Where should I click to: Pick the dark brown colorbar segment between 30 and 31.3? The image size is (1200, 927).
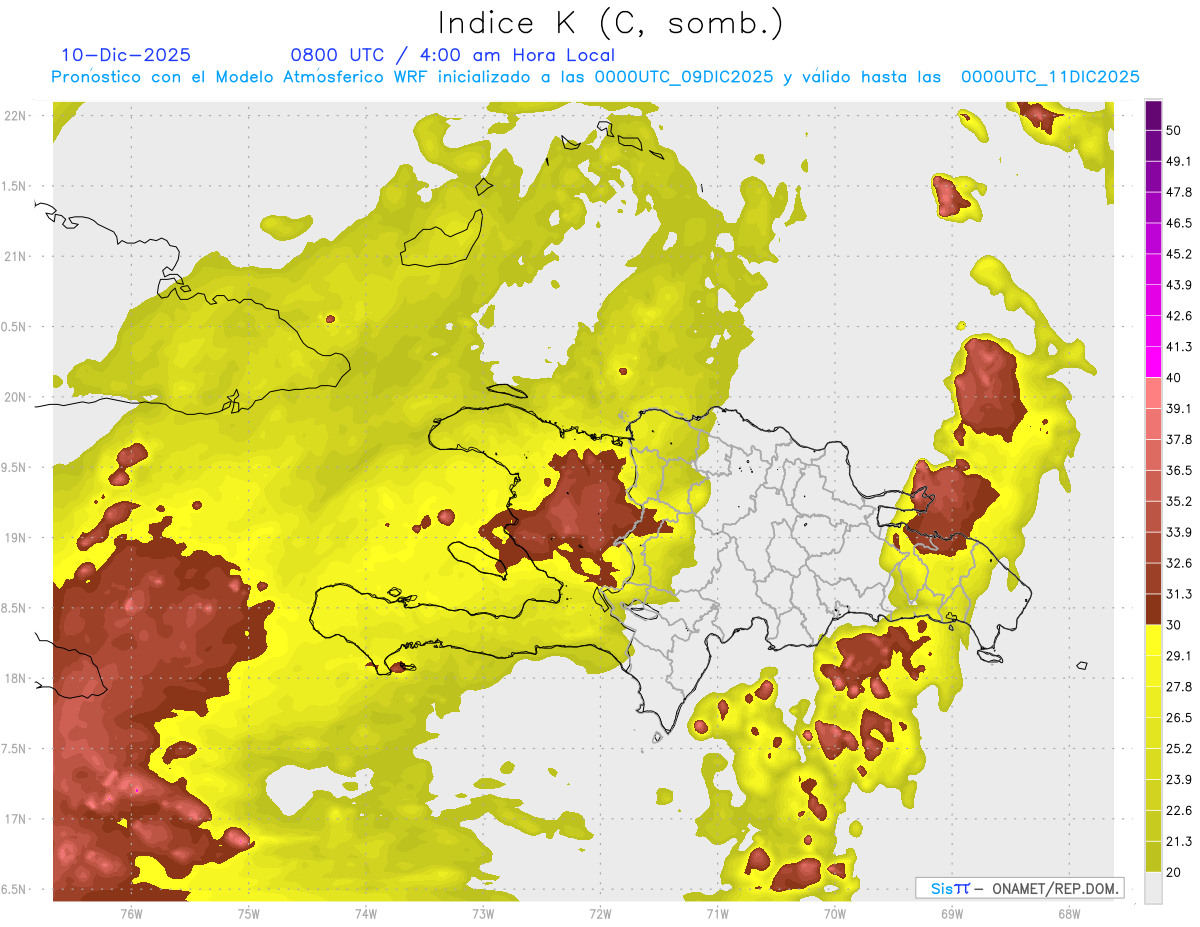click(x=1153, y=609)
